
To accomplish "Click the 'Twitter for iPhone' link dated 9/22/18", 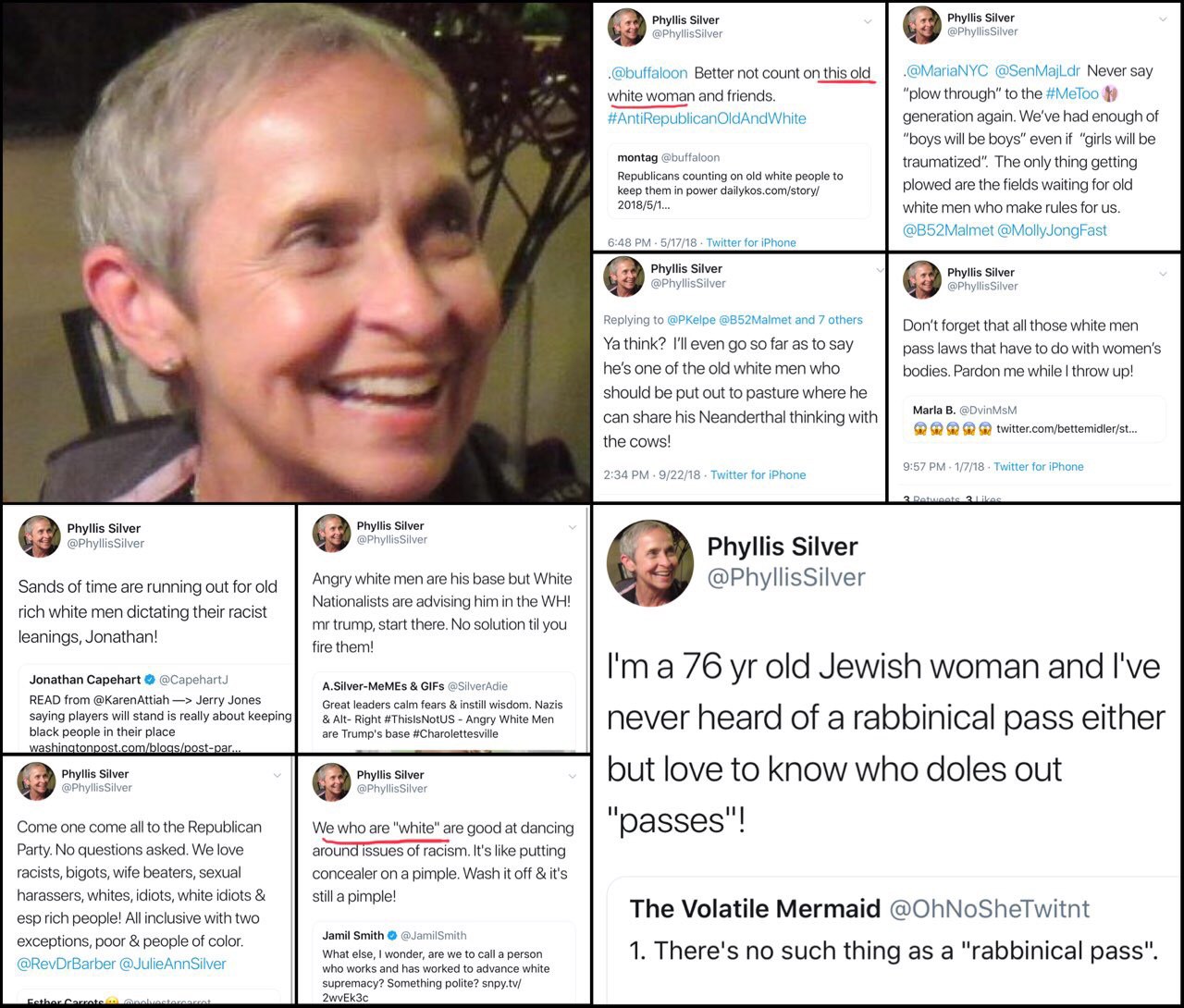I will [x=758, y=474].
